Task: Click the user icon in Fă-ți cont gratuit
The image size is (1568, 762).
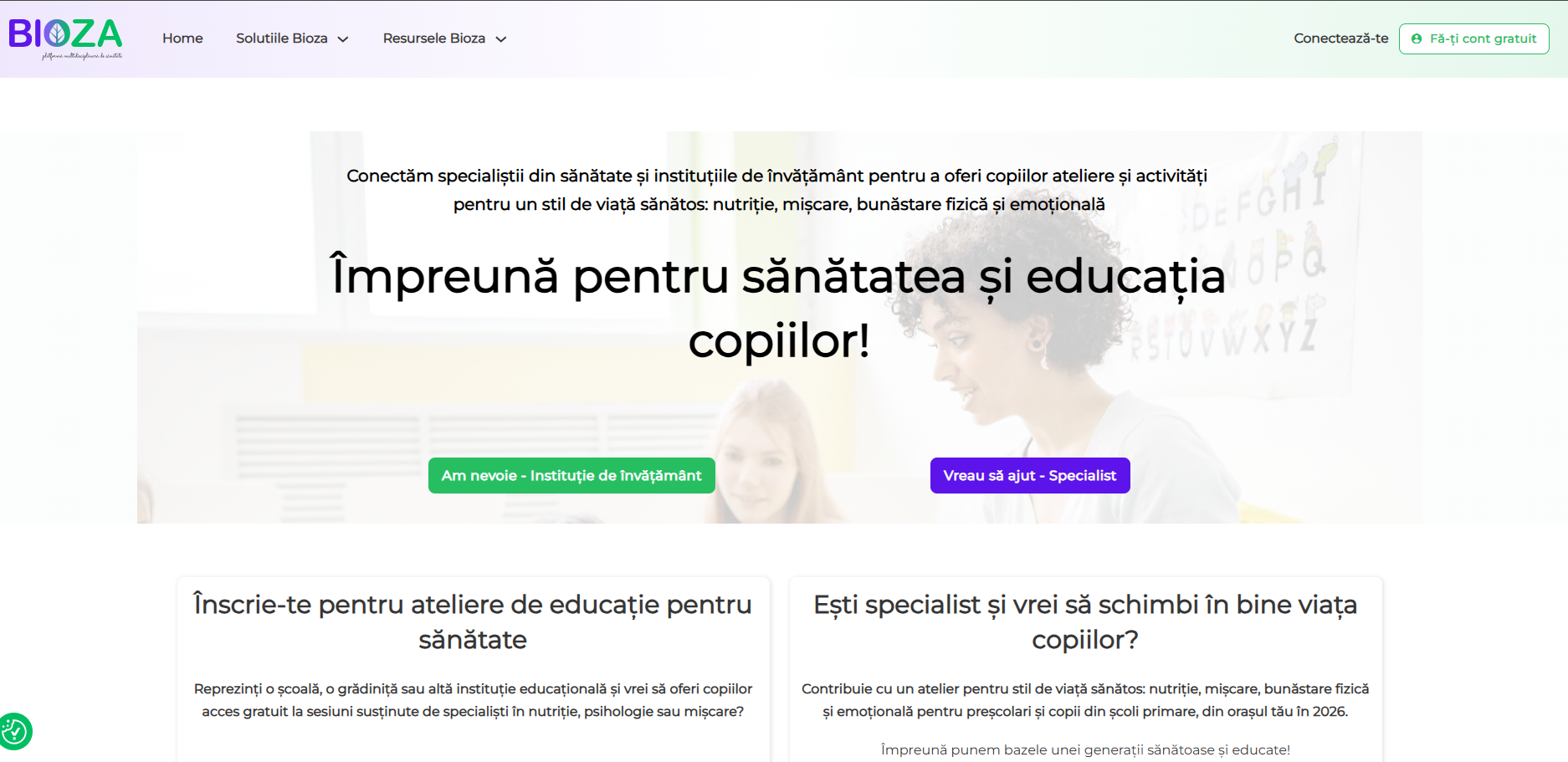Action: [1417, 39]
